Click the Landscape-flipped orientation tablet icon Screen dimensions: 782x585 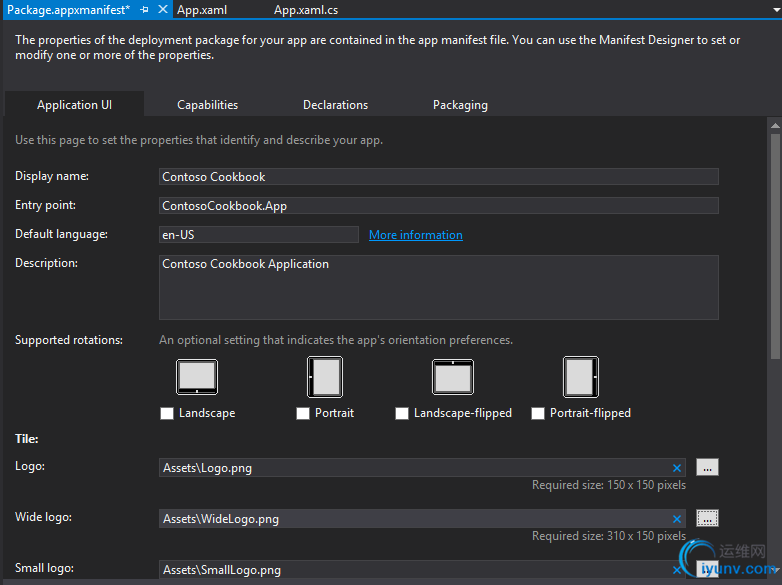pyautogui.click(x=453, y=377)
